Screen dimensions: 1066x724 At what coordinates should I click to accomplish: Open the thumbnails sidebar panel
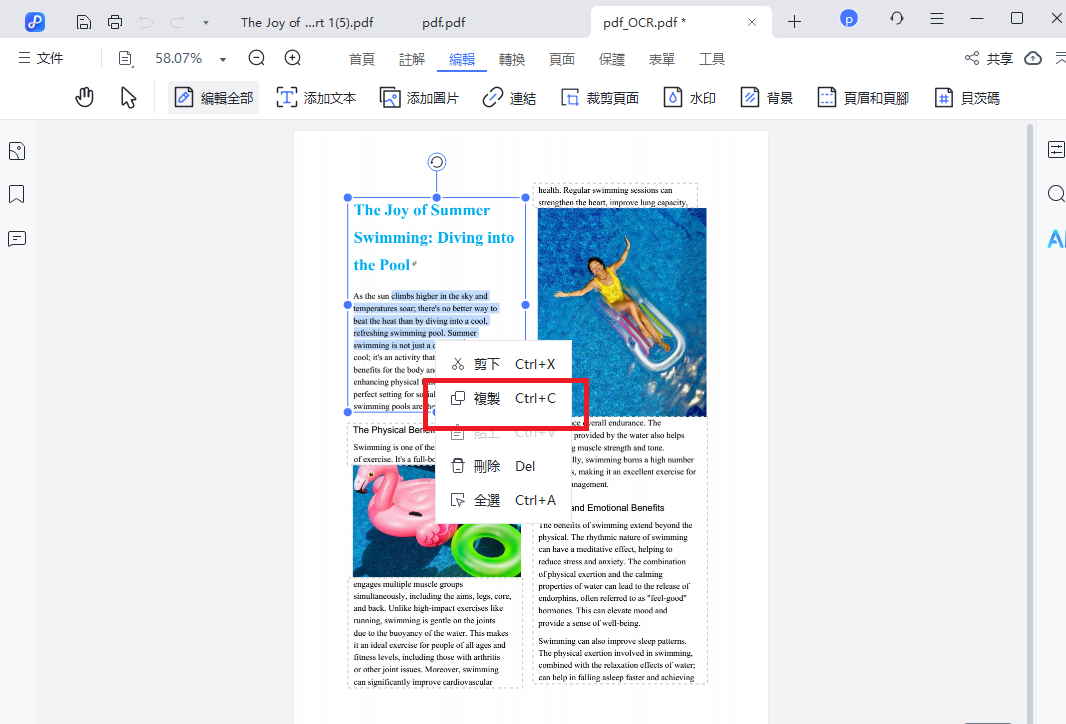pos(17,151)
